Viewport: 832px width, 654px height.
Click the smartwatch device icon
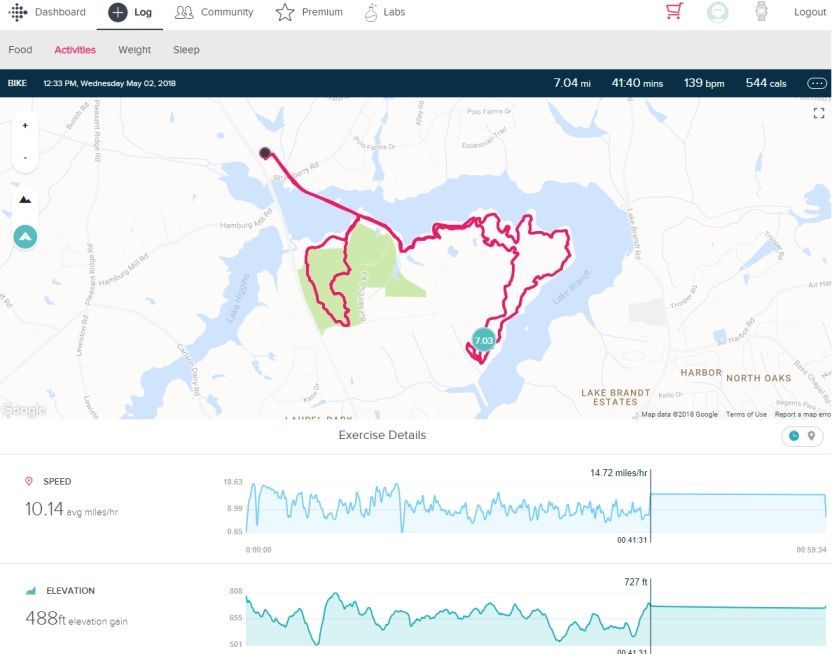761,12
